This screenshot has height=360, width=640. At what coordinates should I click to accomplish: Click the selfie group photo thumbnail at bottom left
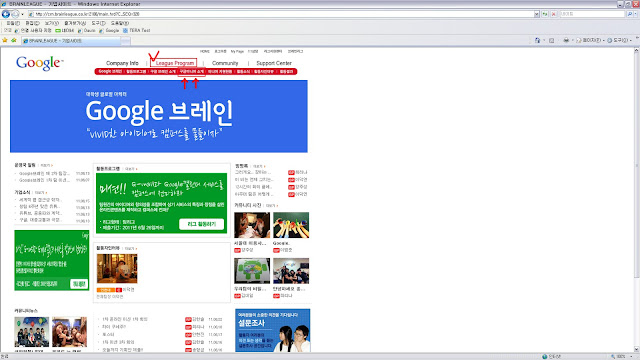69,332
